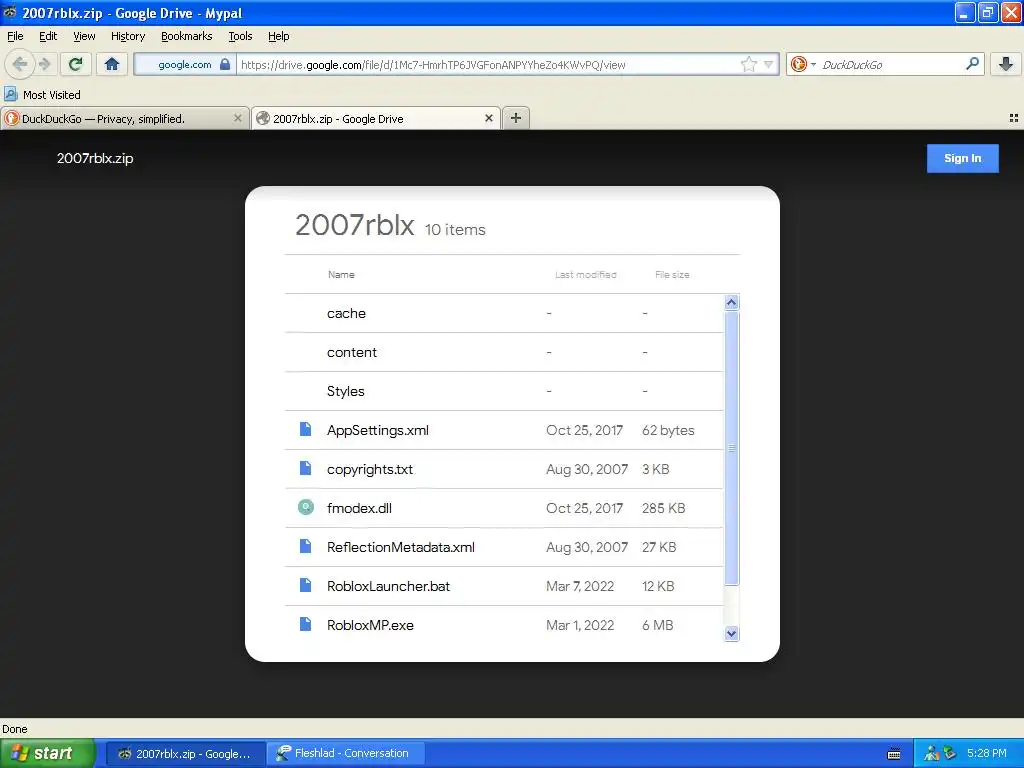This screenshot has height=768, width=1024.
Task: Go forward with the forward arrow button
Action: (44, 64)
